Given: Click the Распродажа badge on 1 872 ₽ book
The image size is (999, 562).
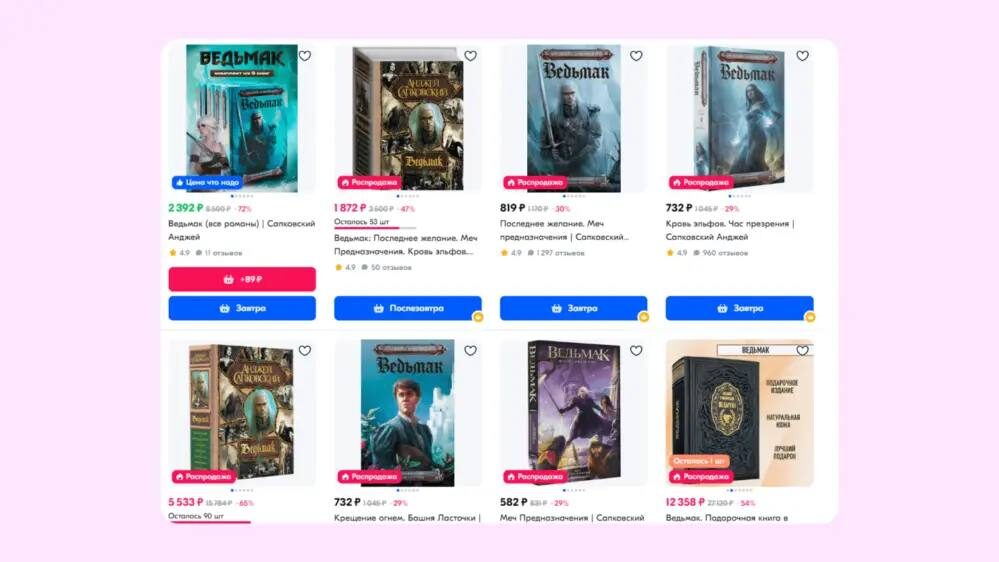Looking at the screenshot, I should (369, 182).
